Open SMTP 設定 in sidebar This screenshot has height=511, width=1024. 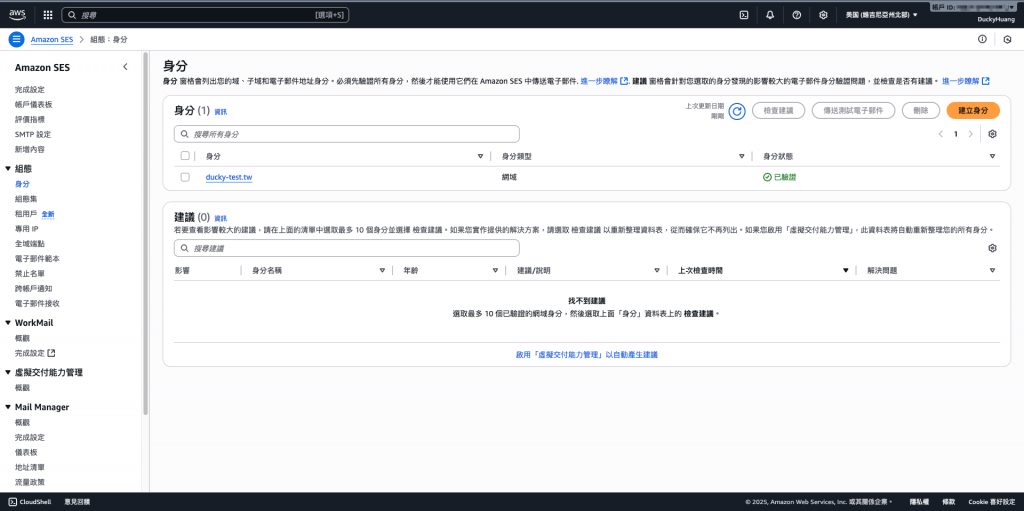33,135
